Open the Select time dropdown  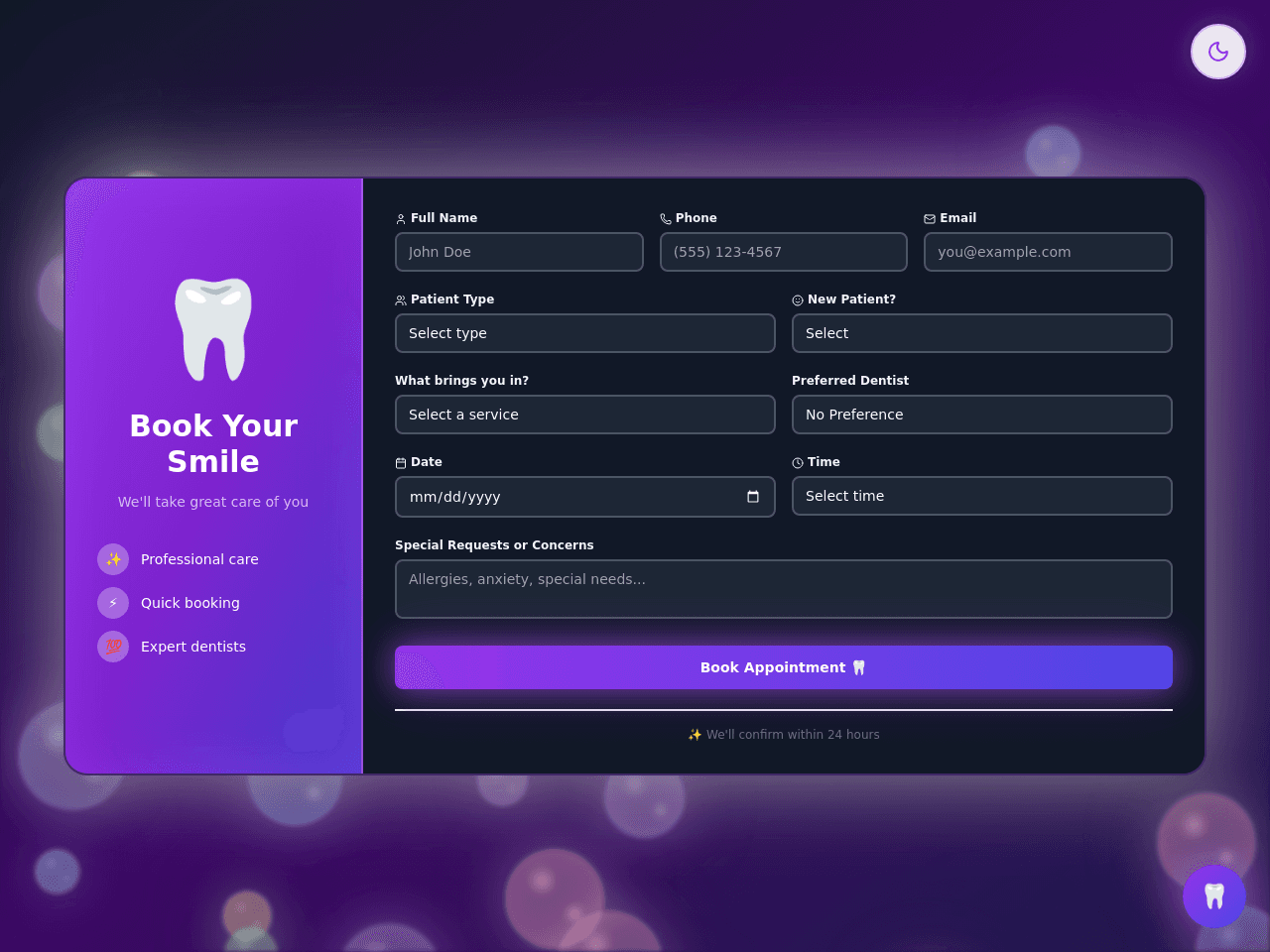(x=982, y=496)
